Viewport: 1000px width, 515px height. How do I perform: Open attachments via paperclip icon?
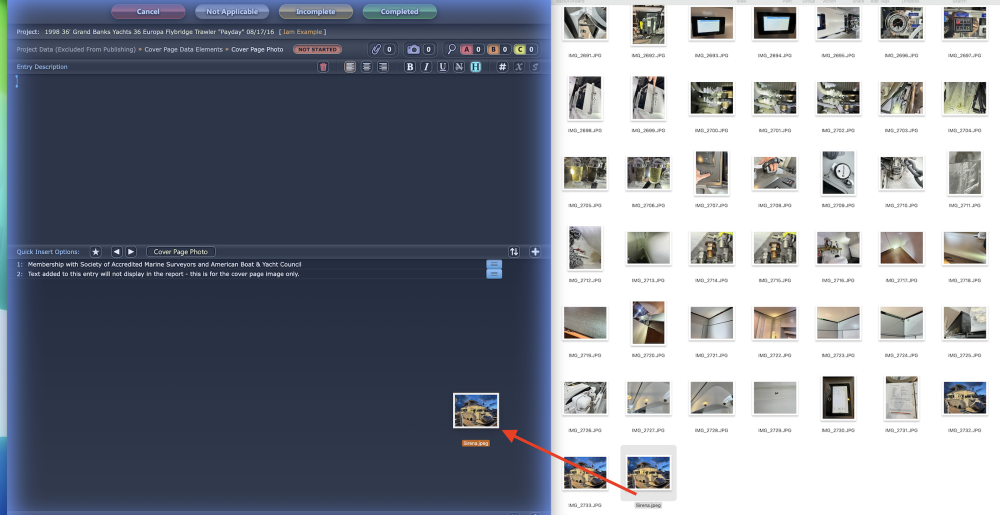tap(376, 49)
